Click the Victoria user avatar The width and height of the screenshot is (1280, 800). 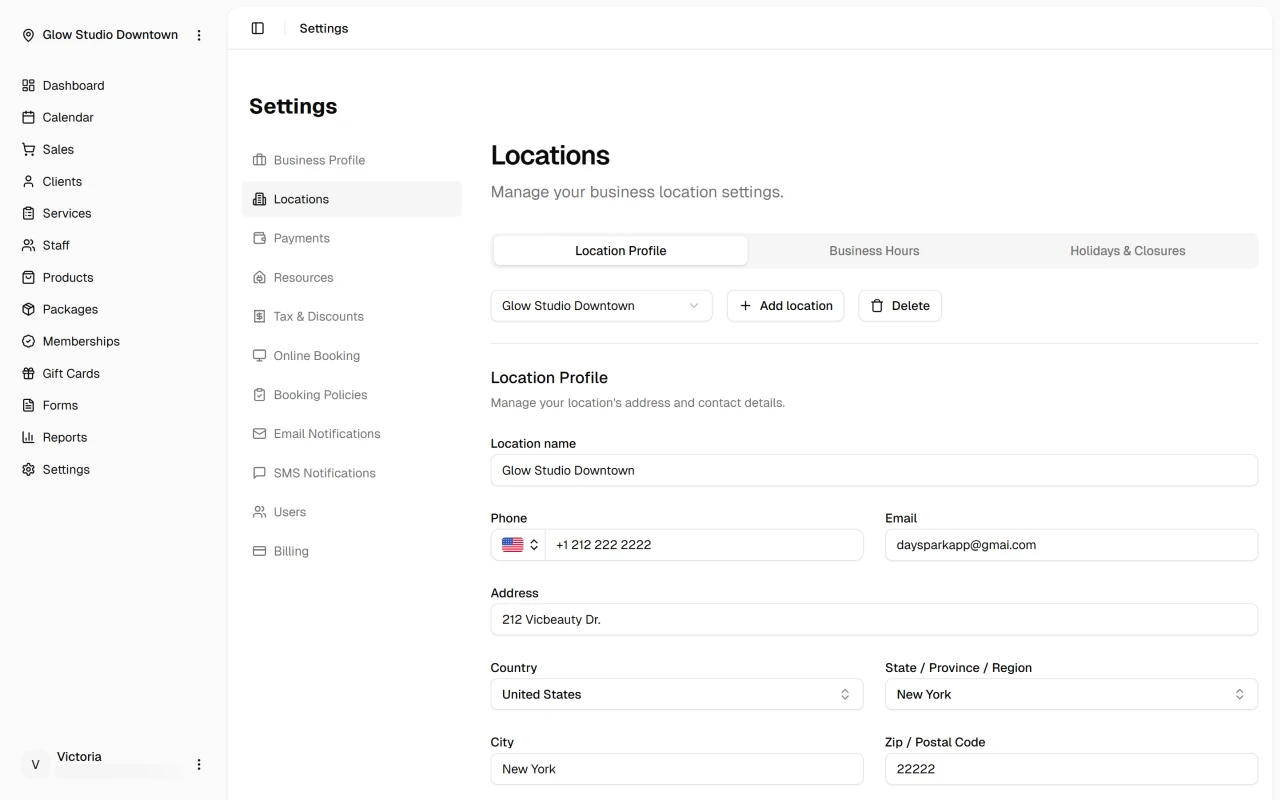tap(35, 764)
